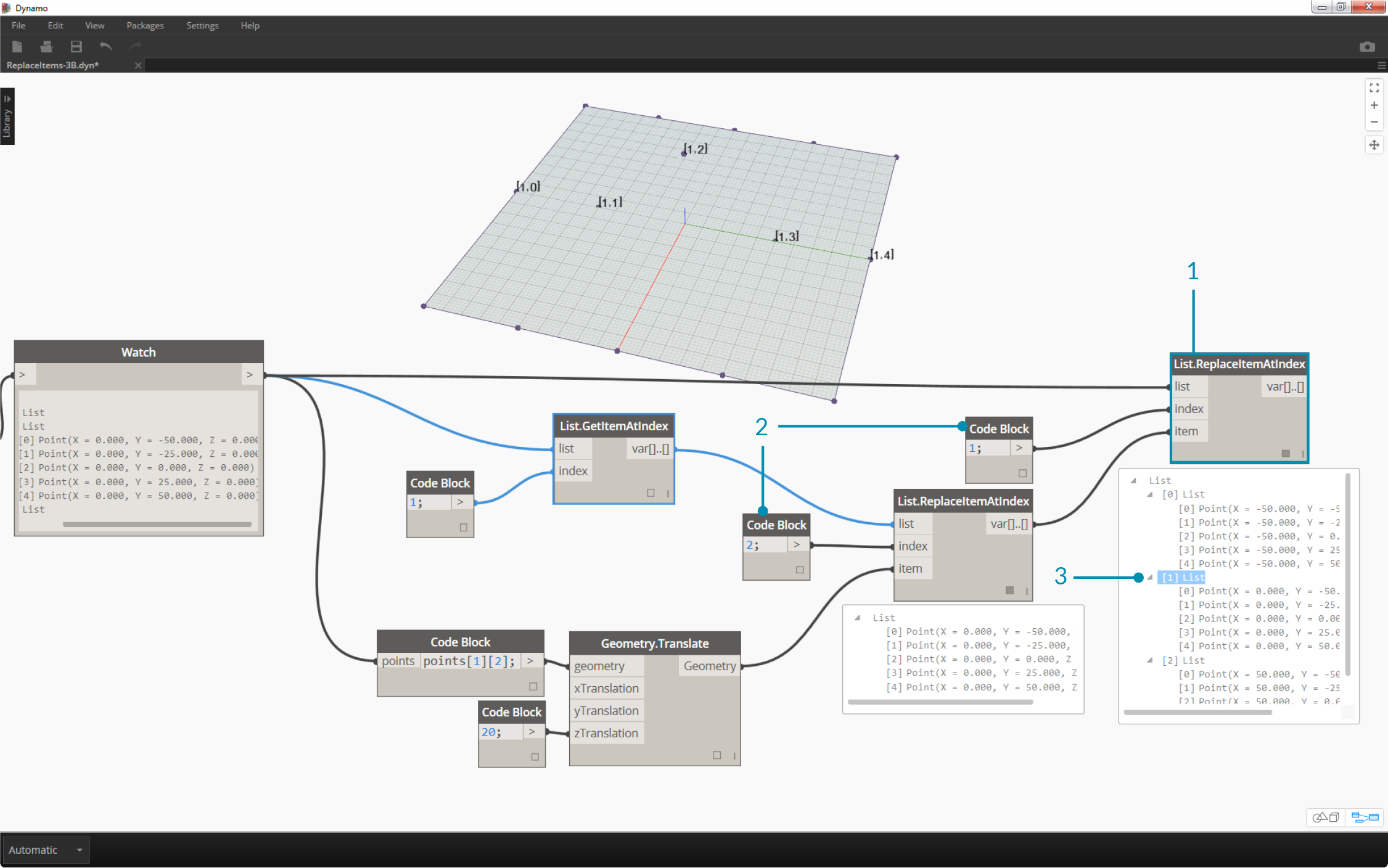
Task: Open the Automatic run mode dropdown
Action: tap(46, 850)
